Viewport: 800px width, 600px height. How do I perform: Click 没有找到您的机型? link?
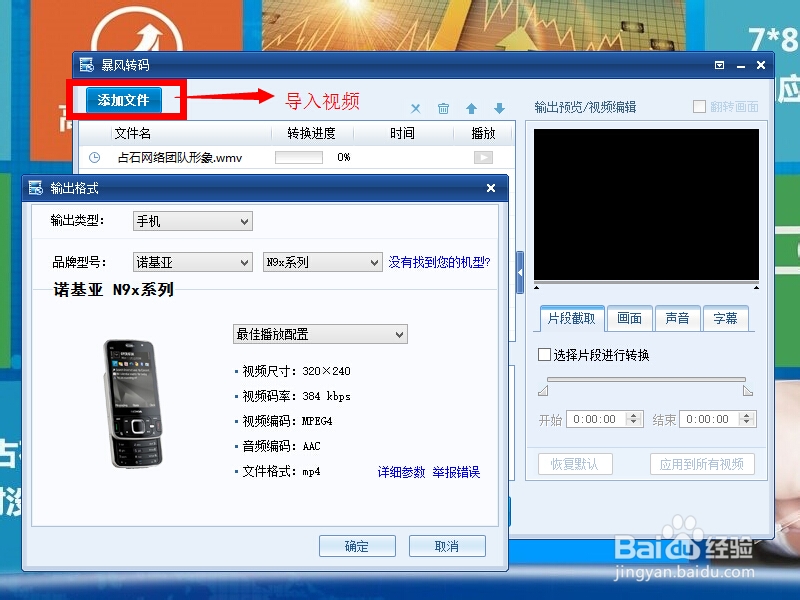click(439, 262)
